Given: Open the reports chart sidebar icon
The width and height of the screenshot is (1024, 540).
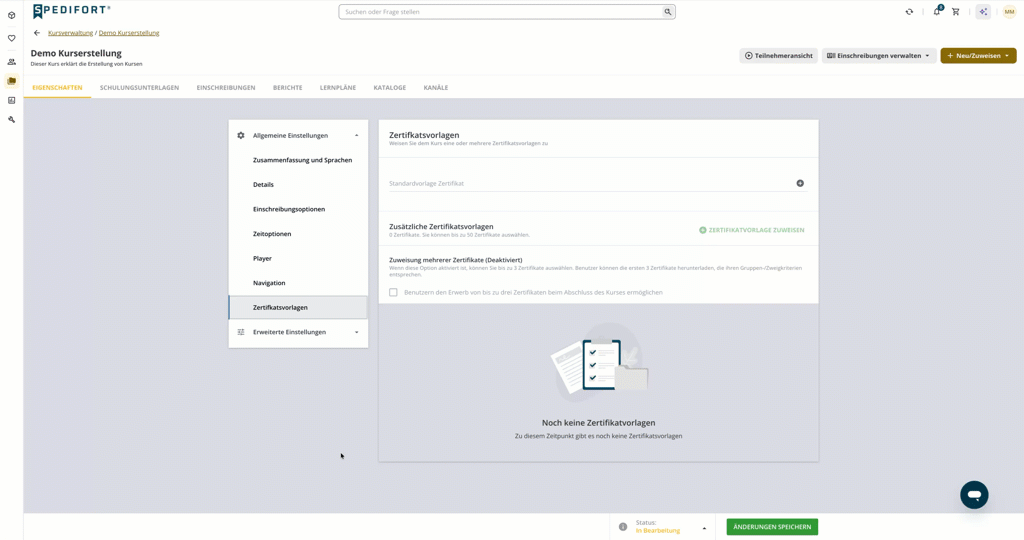Looking at the screenshot, I should [11, 101].
